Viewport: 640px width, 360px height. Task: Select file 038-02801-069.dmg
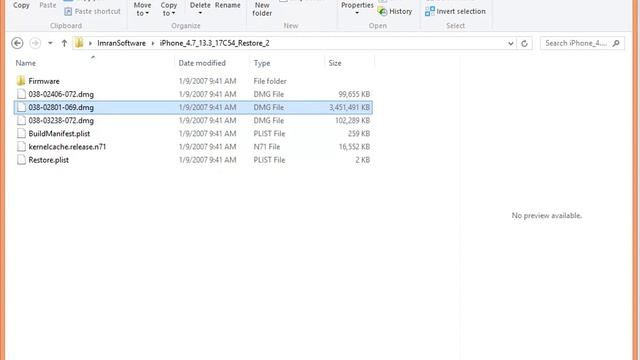coord(61,107)
